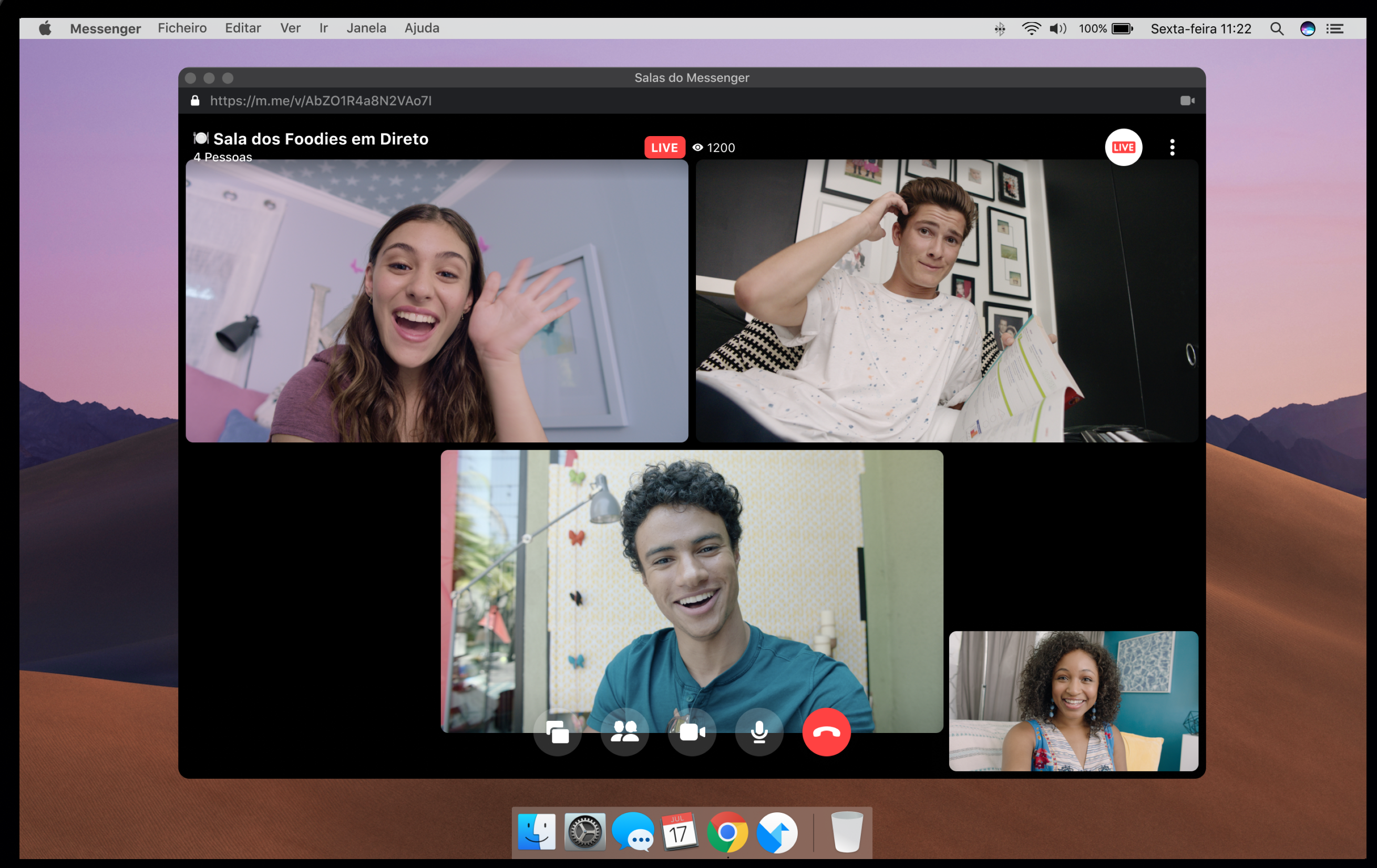Open the Apple menu
This screenshot has height=868, width=1377.
coord(45,28)
